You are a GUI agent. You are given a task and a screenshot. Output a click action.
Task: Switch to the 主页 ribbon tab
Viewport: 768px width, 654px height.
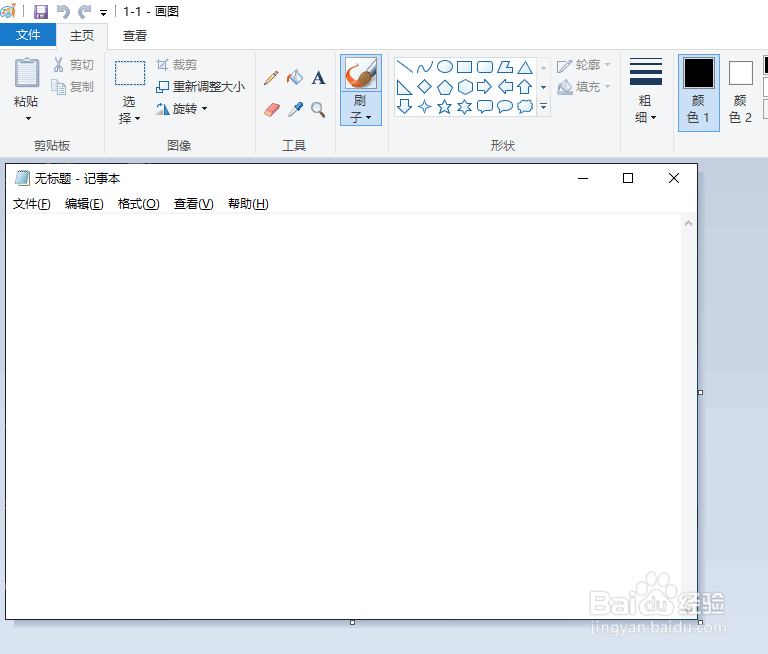pos(82,36)
